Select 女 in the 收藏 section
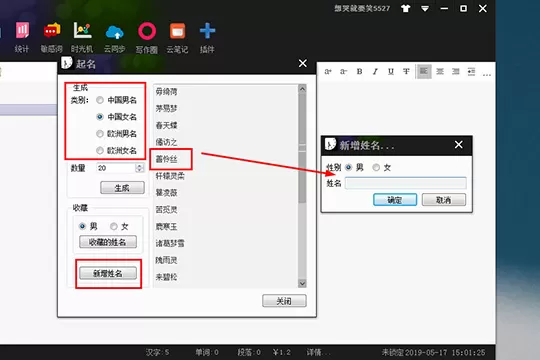Screen dimensions: 540x360 [119, 226]
